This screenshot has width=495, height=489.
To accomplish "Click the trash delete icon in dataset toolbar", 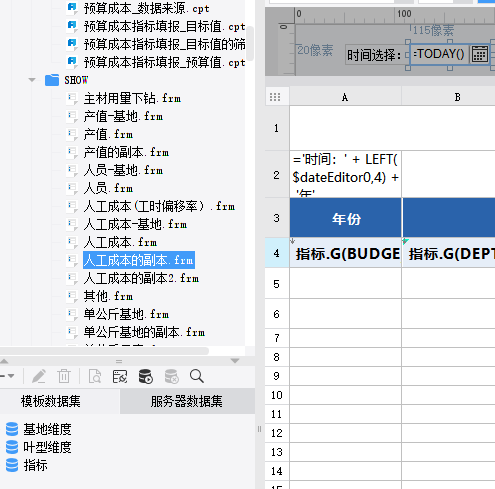I will coord(64,376).
